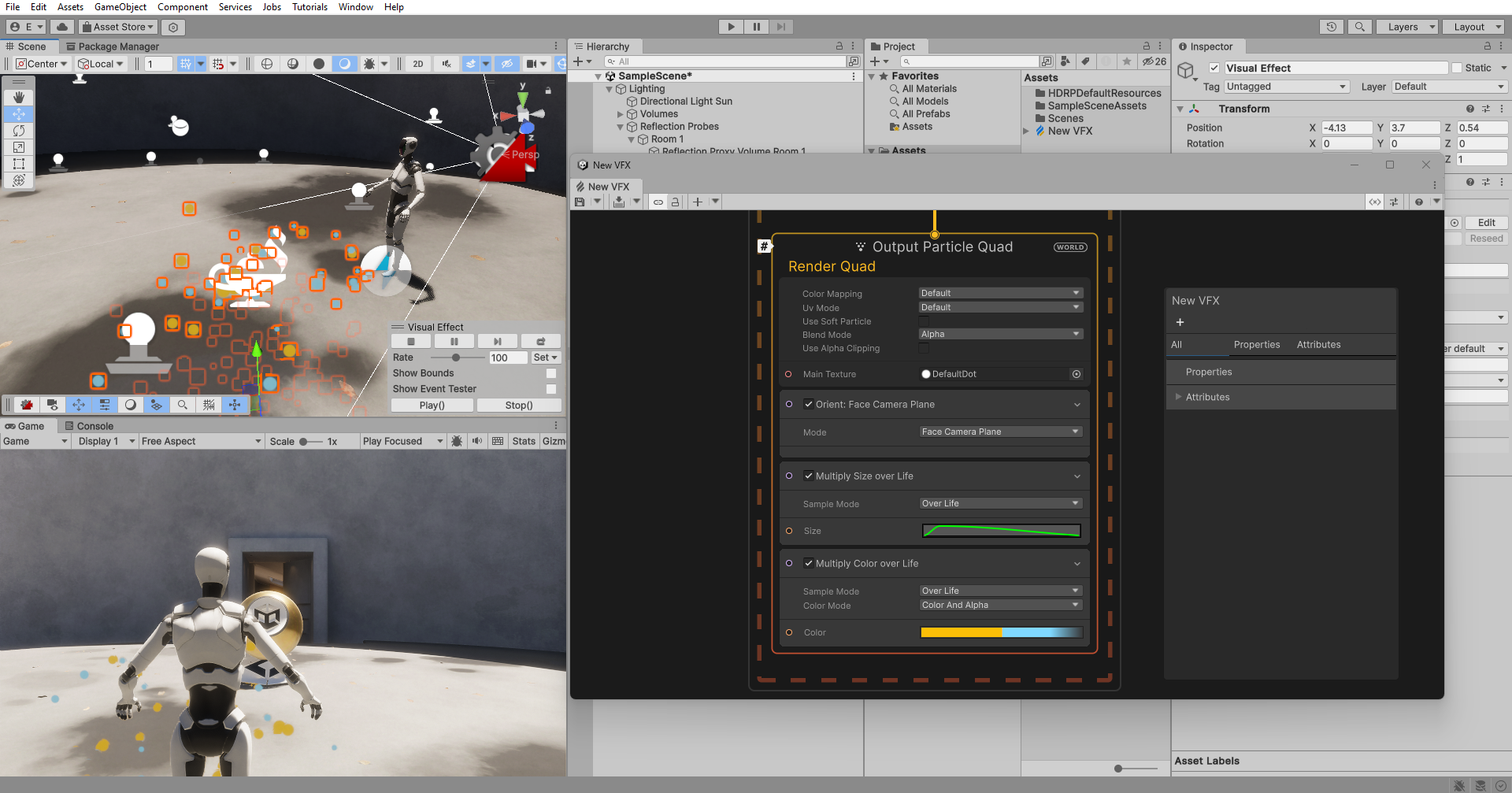Open Orient Mode Face Camera Plane dropdown
Screen dimensions: 1512x793
click(x=1001, y=432)
